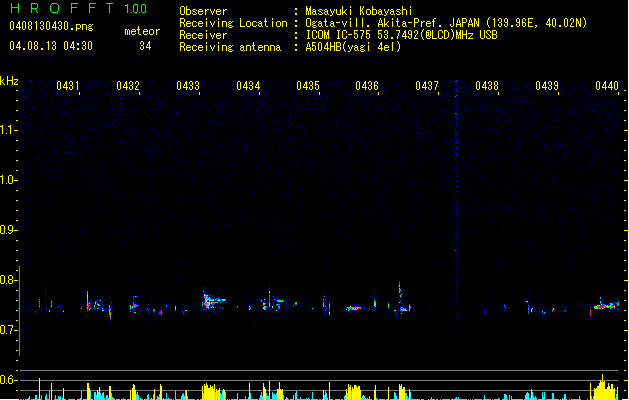Click the Receiving Location label
Screen dimensions: 629x400
point(233,23)
